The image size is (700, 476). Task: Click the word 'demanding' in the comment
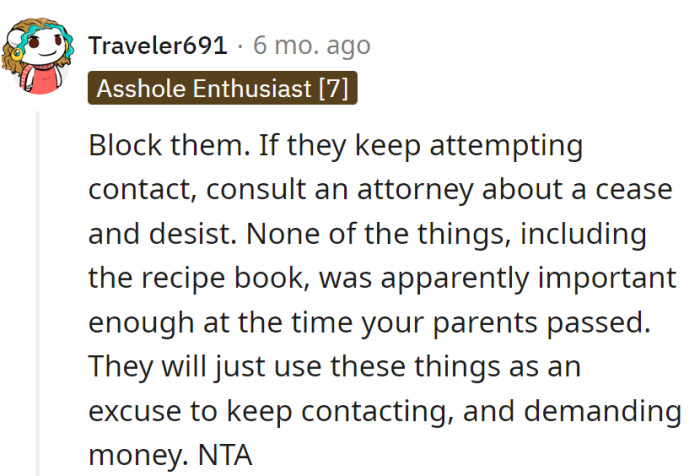[602, 410]
